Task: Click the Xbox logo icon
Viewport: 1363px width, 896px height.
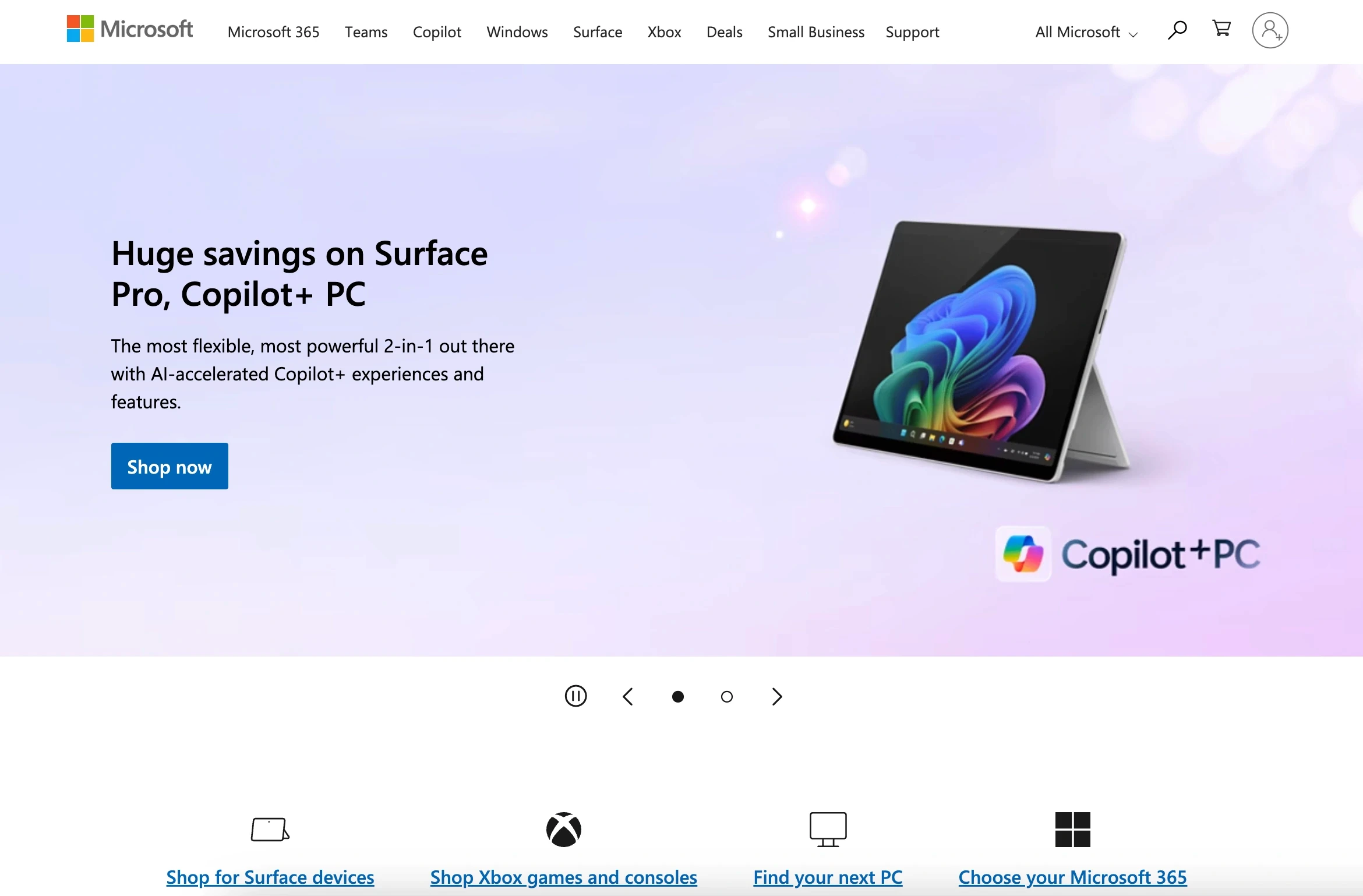Action: (564, 829)
